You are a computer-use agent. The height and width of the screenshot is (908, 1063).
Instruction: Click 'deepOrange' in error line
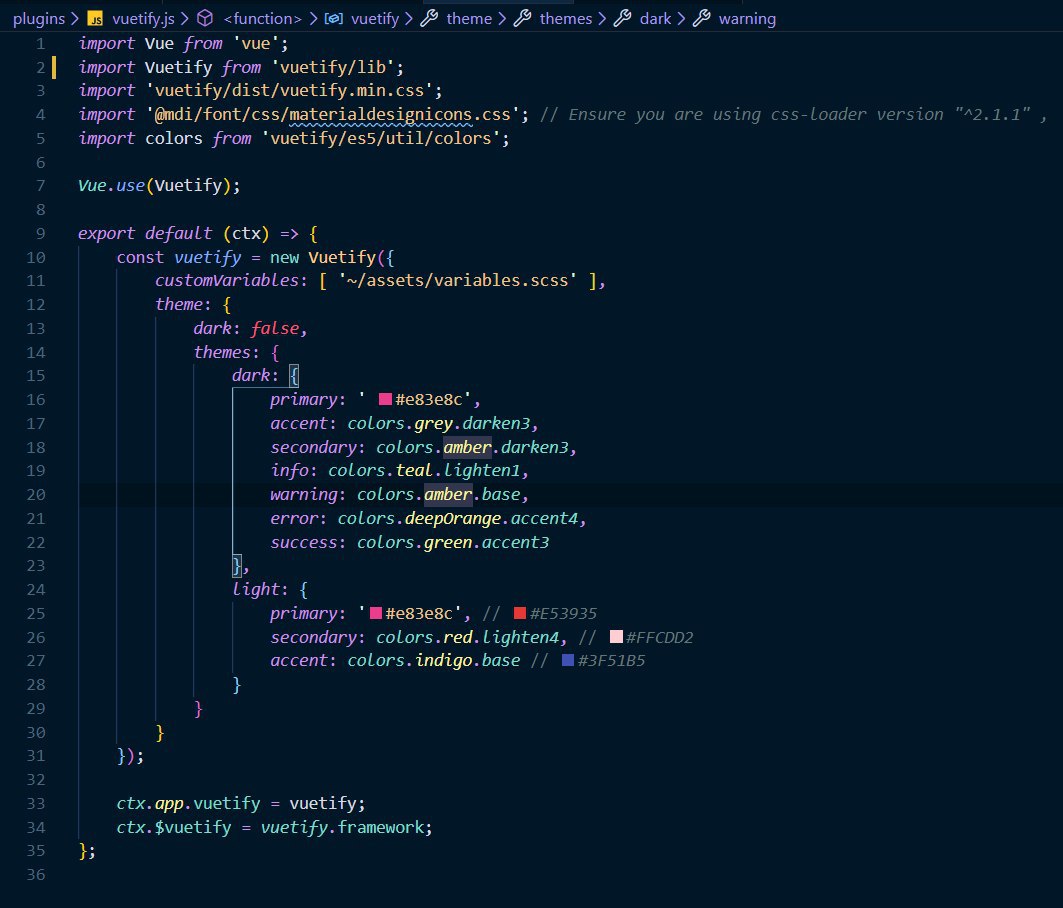point(453,519)
